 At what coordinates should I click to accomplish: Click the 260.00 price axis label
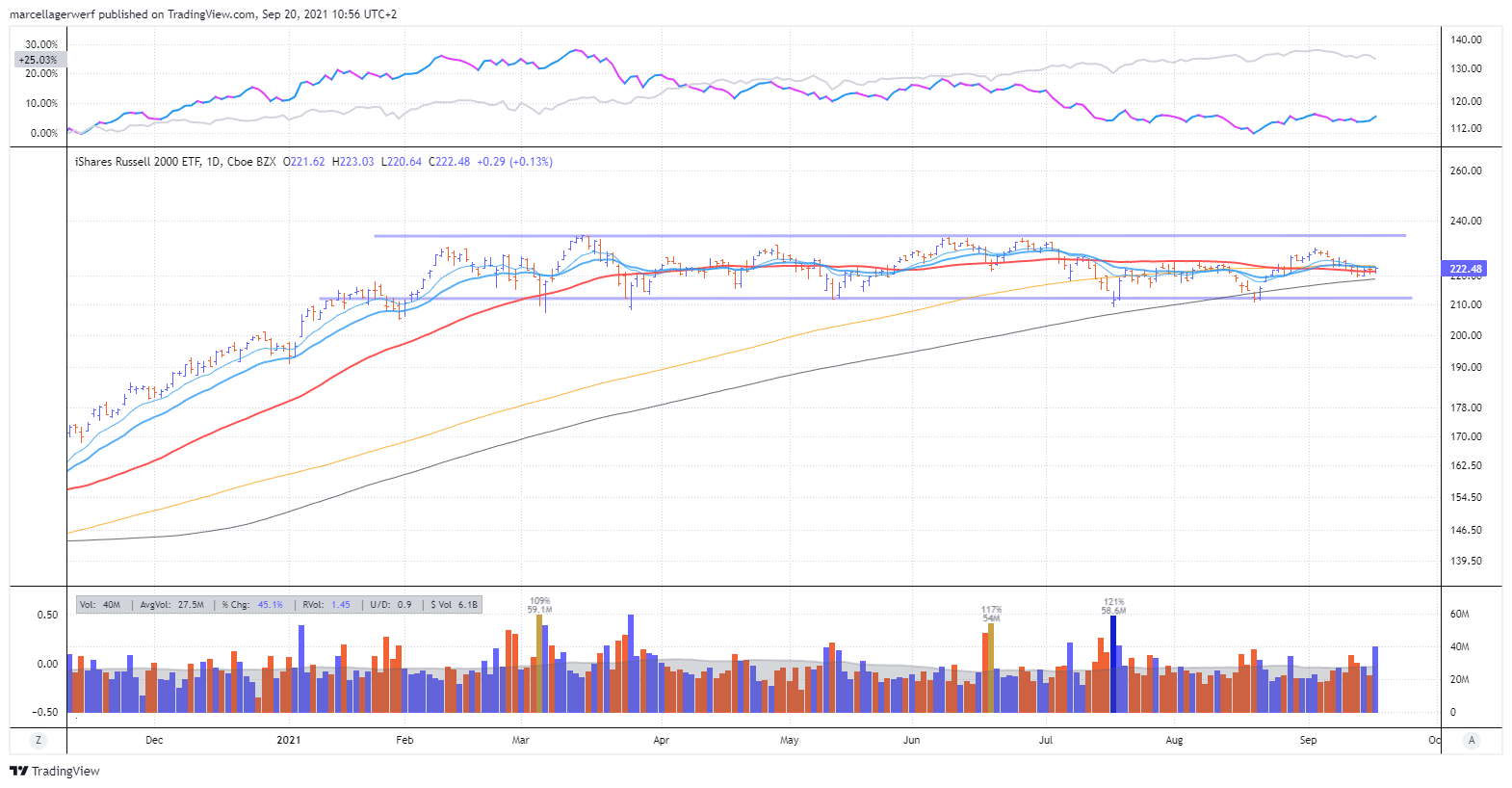[x=1466, y=171]
